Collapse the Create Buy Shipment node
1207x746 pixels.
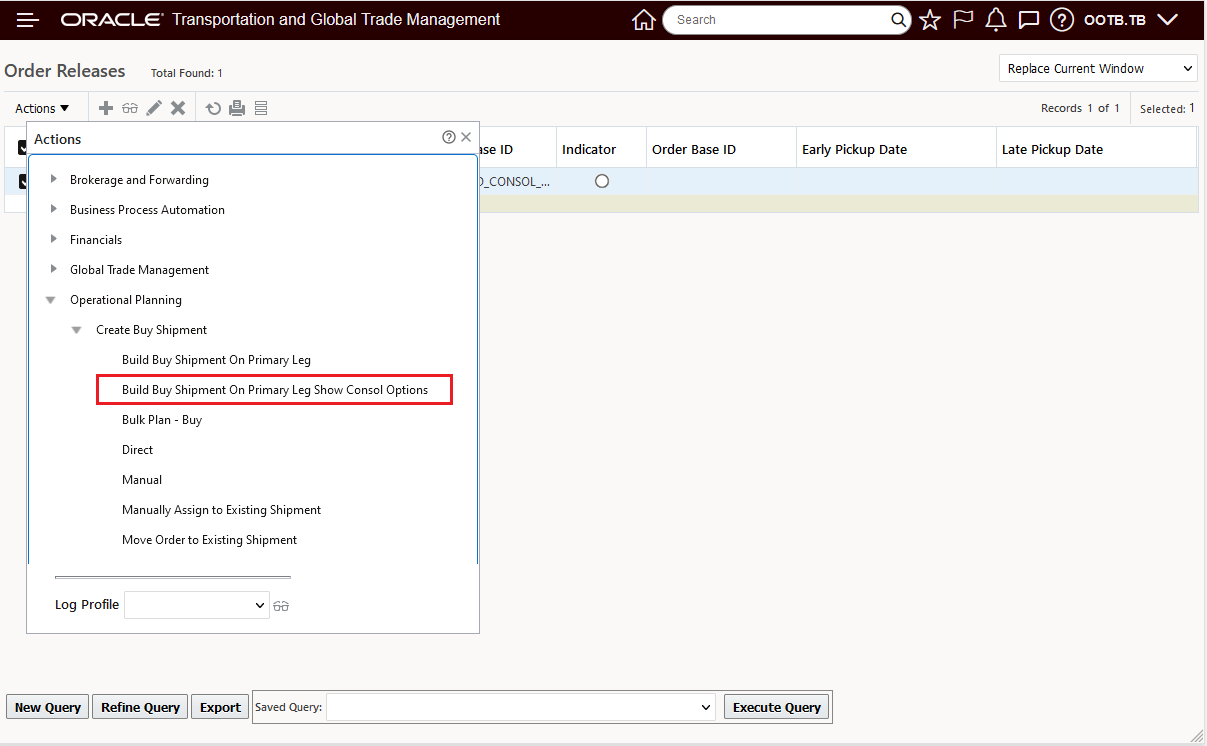click(77, 330)
